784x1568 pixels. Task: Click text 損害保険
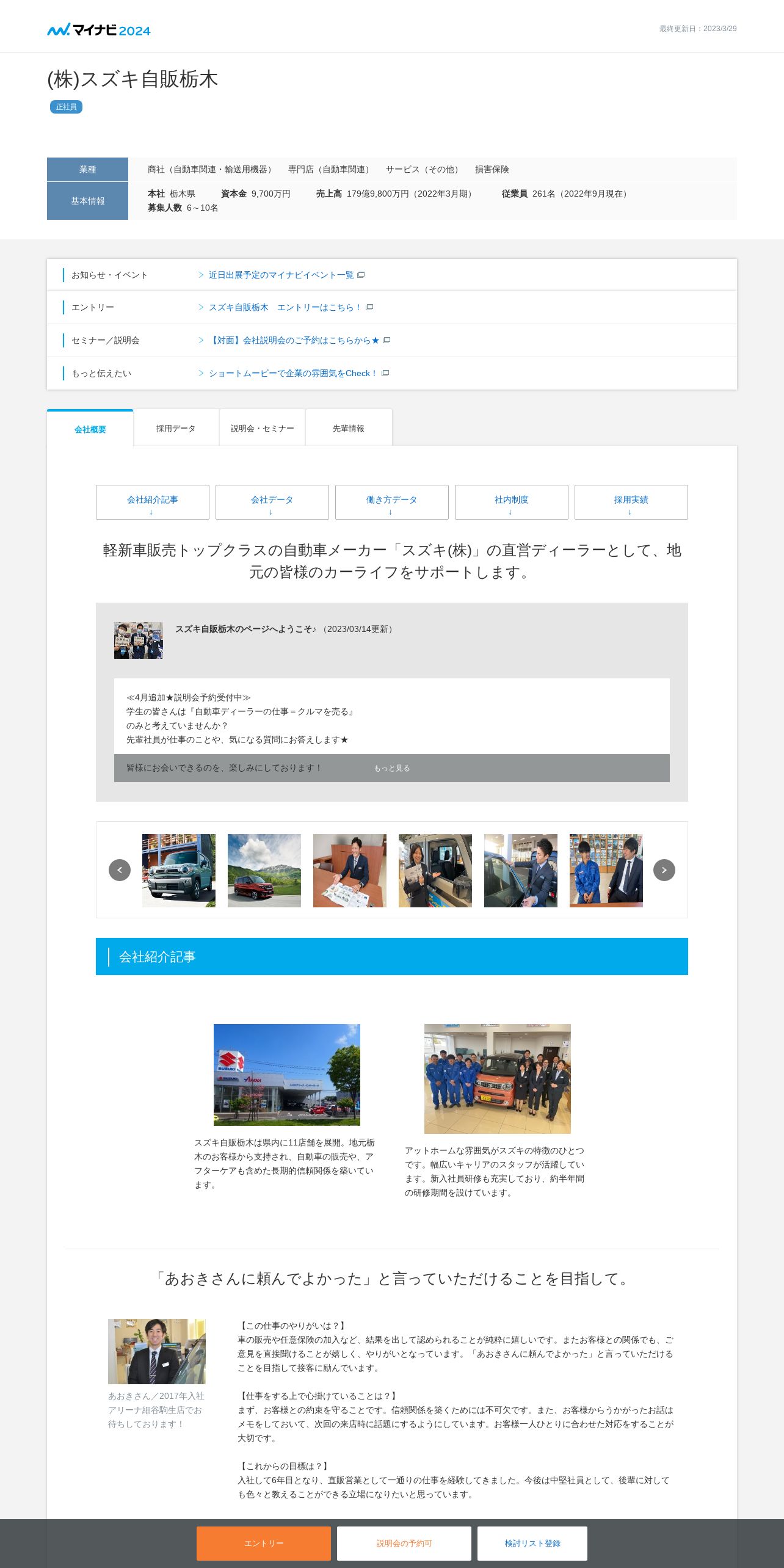point(492,169)
